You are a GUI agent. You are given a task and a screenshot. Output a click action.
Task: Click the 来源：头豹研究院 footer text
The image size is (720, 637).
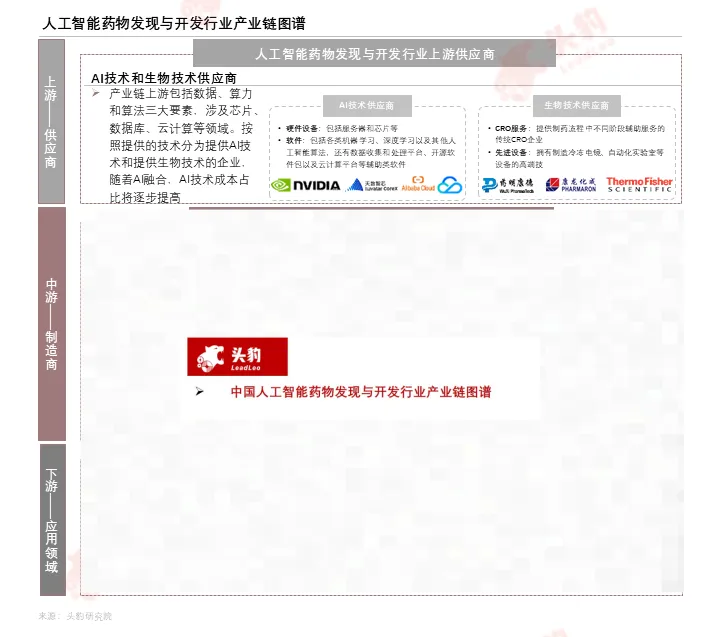pos(75,616)
